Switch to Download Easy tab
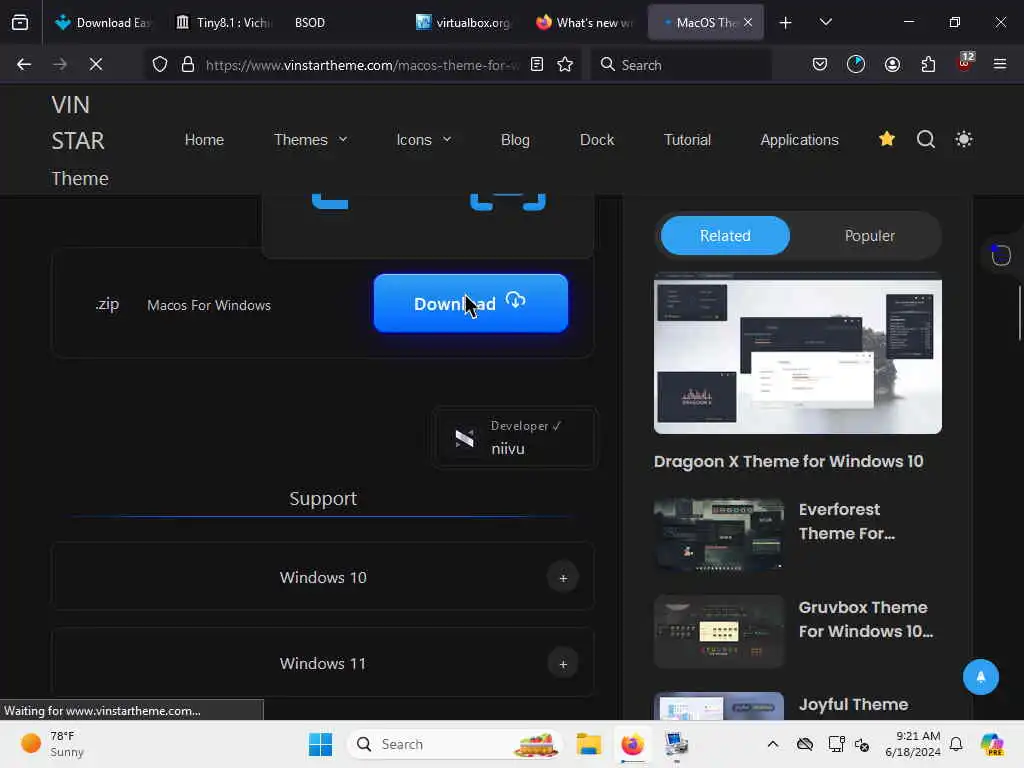Screen dimensions: 1024x768 click(x=102, y=23)
